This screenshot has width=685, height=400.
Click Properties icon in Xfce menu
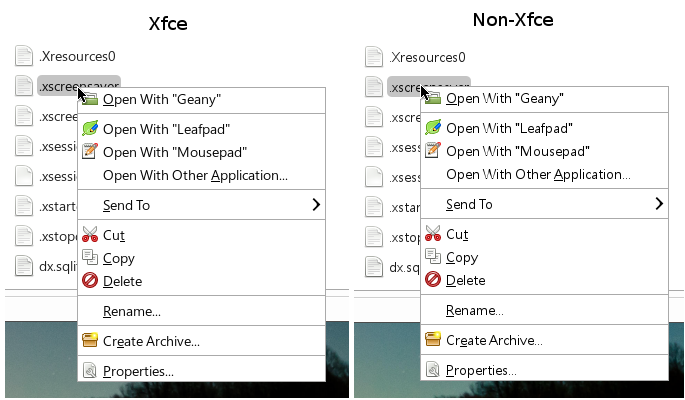(90, 371)
